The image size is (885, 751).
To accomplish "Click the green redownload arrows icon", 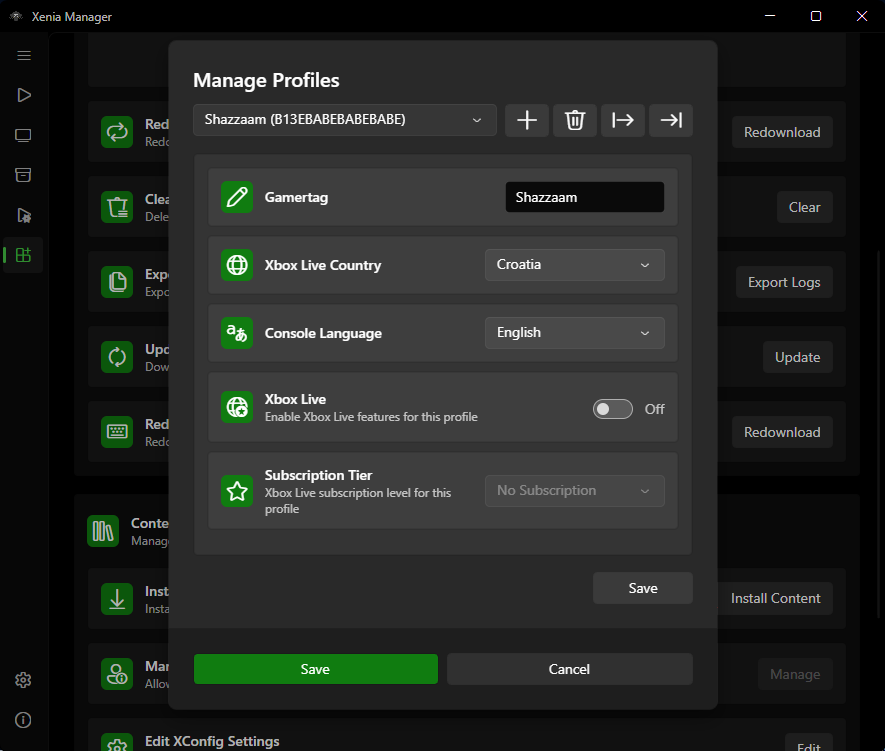I will [x=117, y=132].
